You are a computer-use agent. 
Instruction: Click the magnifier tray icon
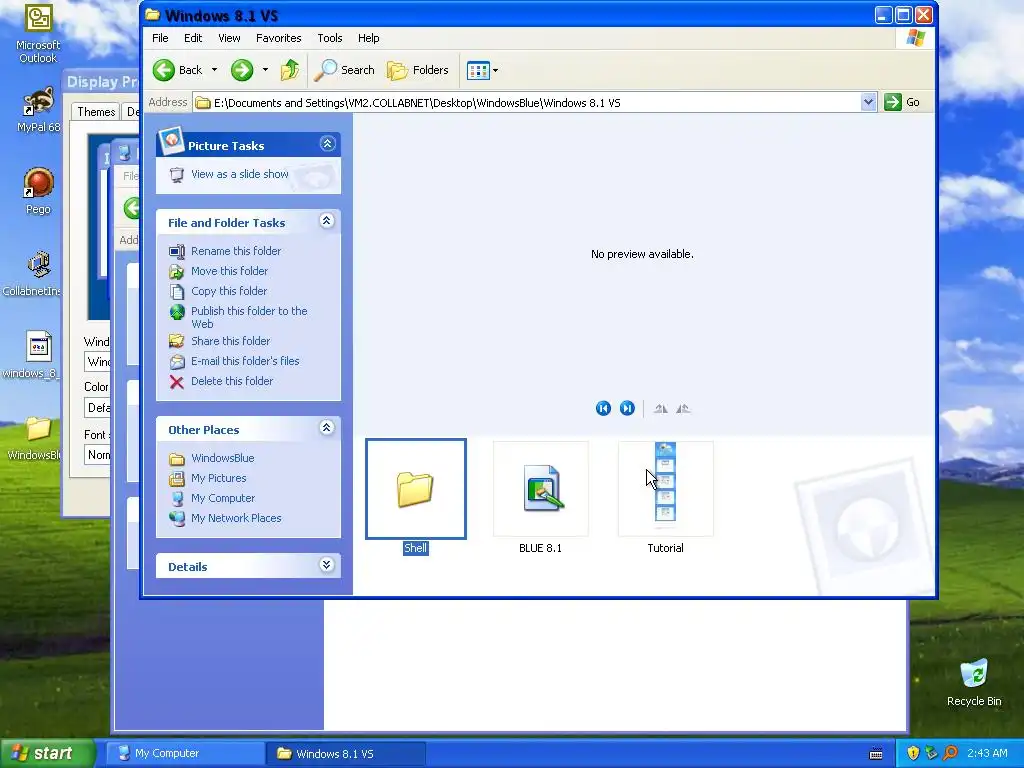(950, 754)
